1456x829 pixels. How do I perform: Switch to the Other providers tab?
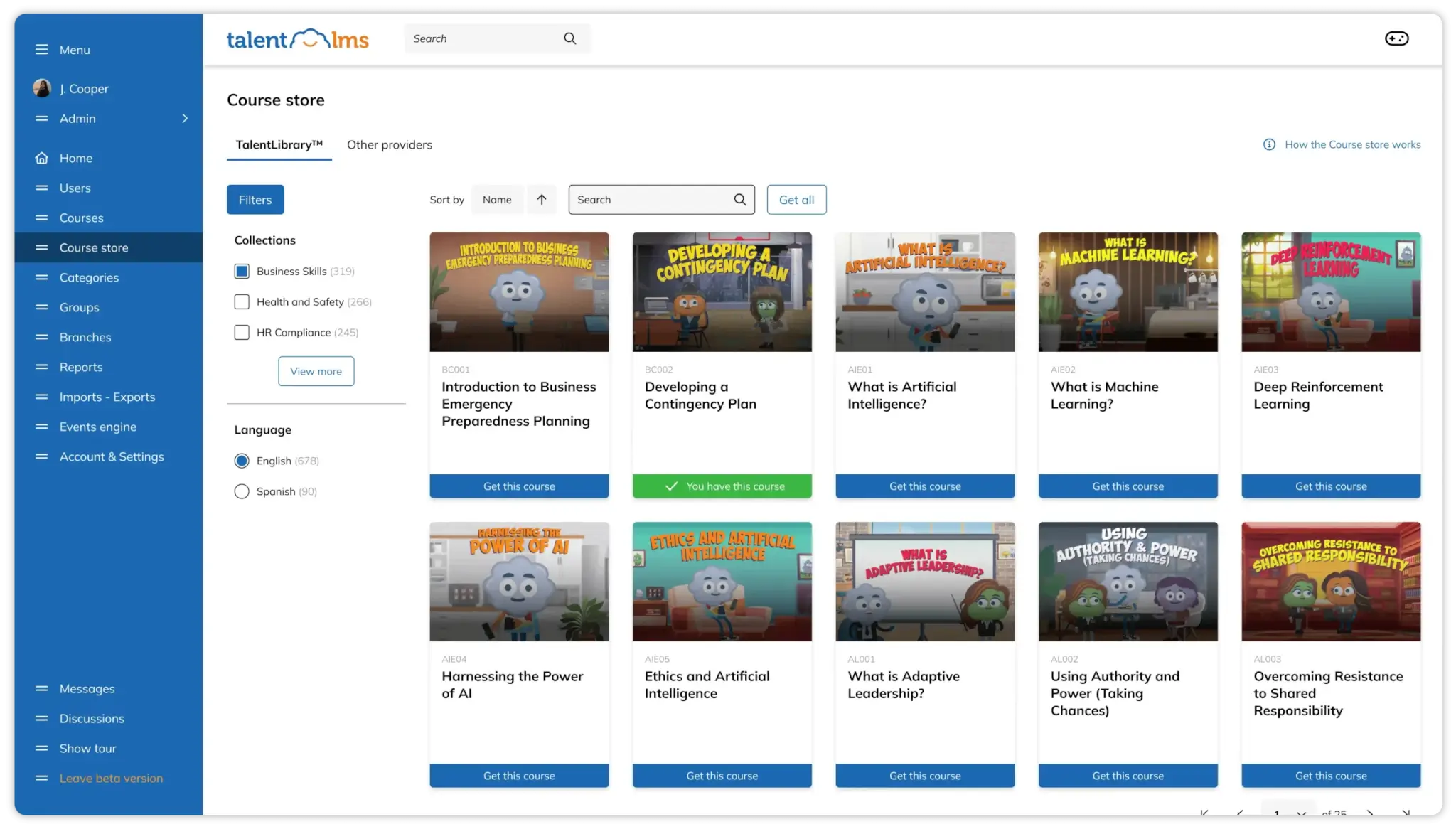(390, 144)
